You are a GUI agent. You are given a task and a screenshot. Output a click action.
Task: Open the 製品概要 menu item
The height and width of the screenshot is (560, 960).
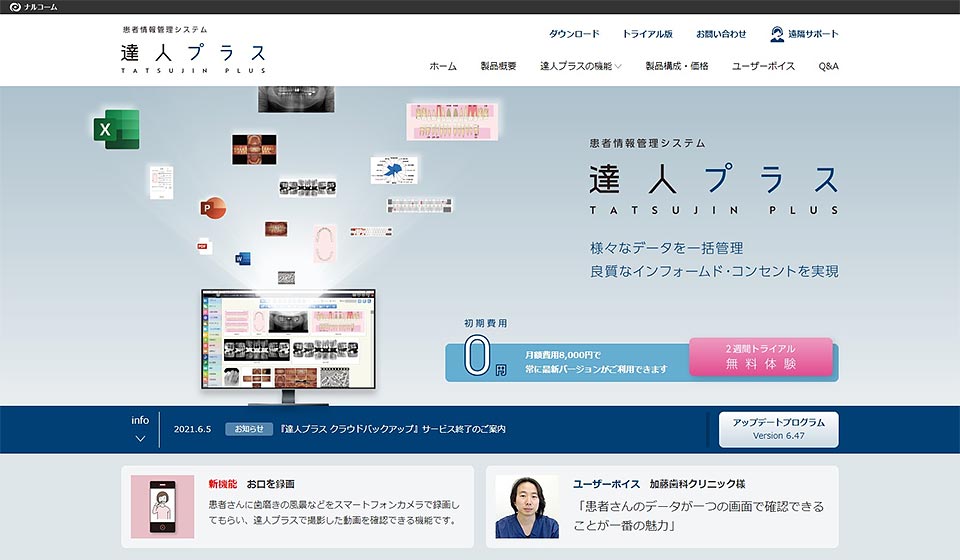[x=498, y=66]
